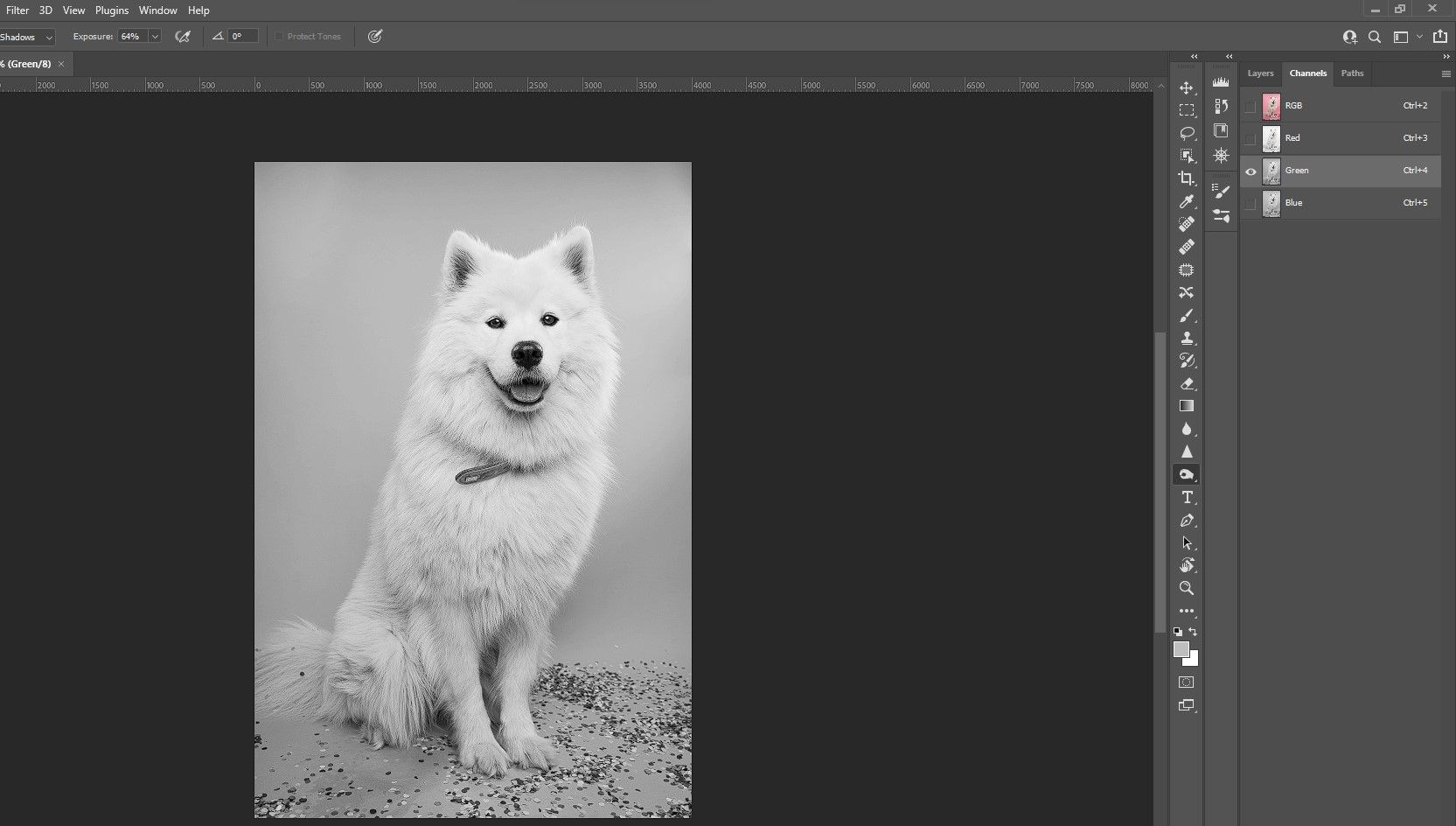
Task: Show the Red channel visibility
Action: tap(1250, 138)
